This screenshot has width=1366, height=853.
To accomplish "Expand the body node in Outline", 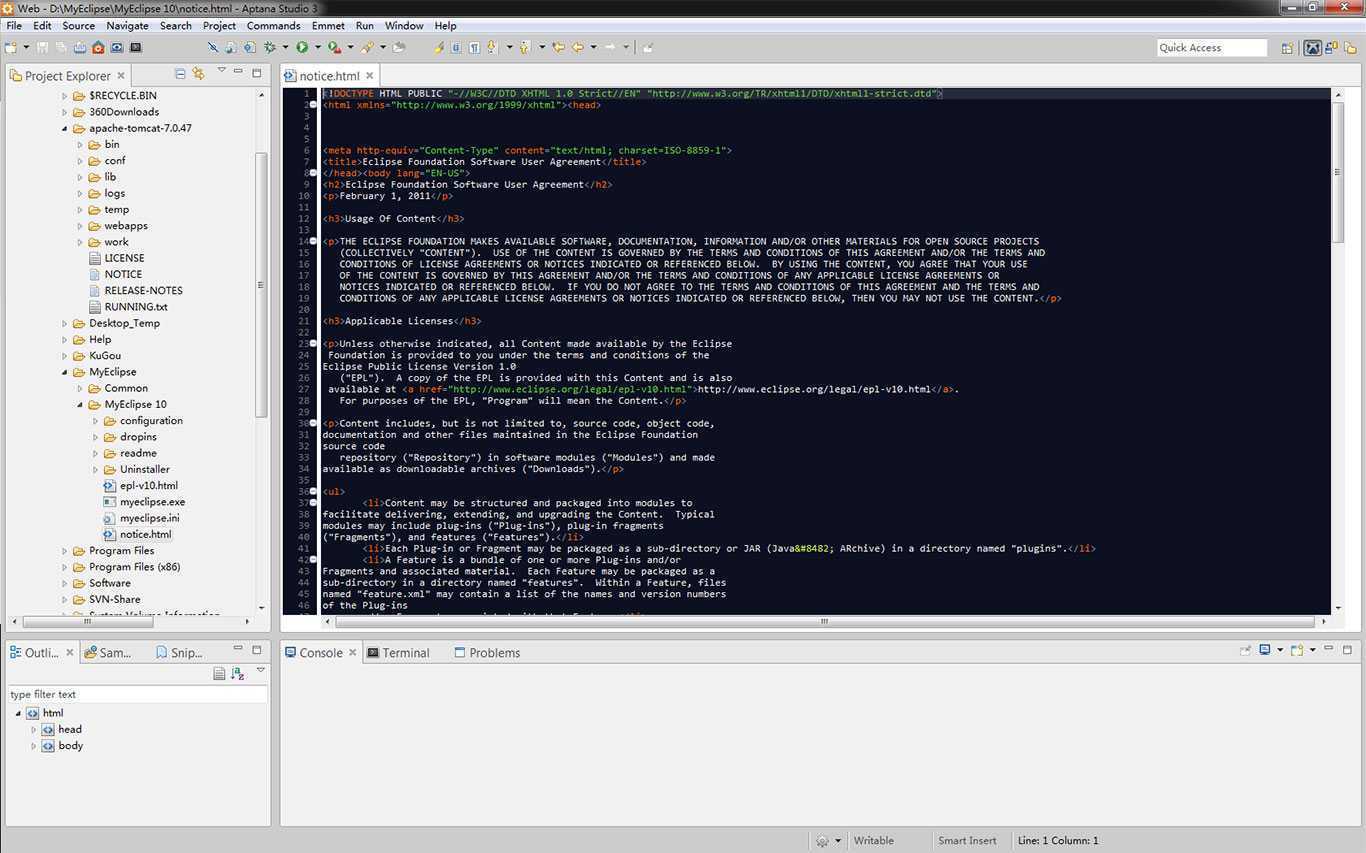I will click(33, 746).
